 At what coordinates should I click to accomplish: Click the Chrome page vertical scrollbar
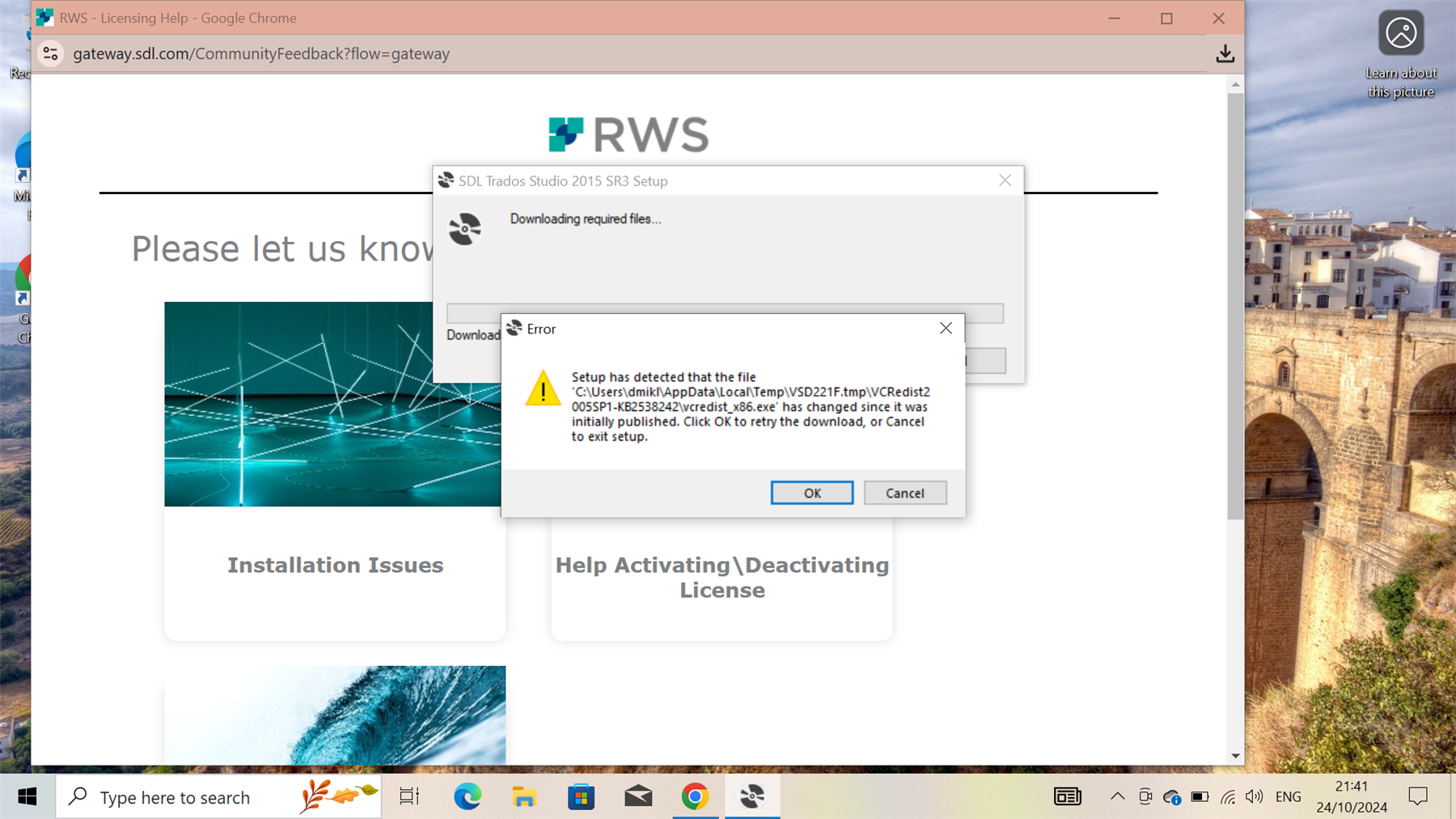[x=1235, y=306]
